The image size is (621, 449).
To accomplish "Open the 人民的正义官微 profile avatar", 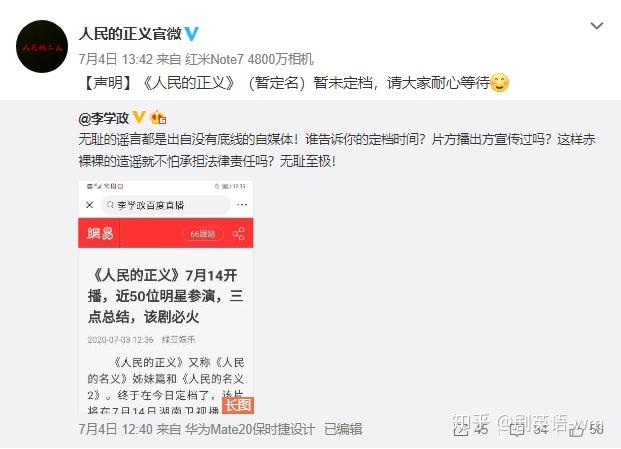I will [x=42, y=46].
